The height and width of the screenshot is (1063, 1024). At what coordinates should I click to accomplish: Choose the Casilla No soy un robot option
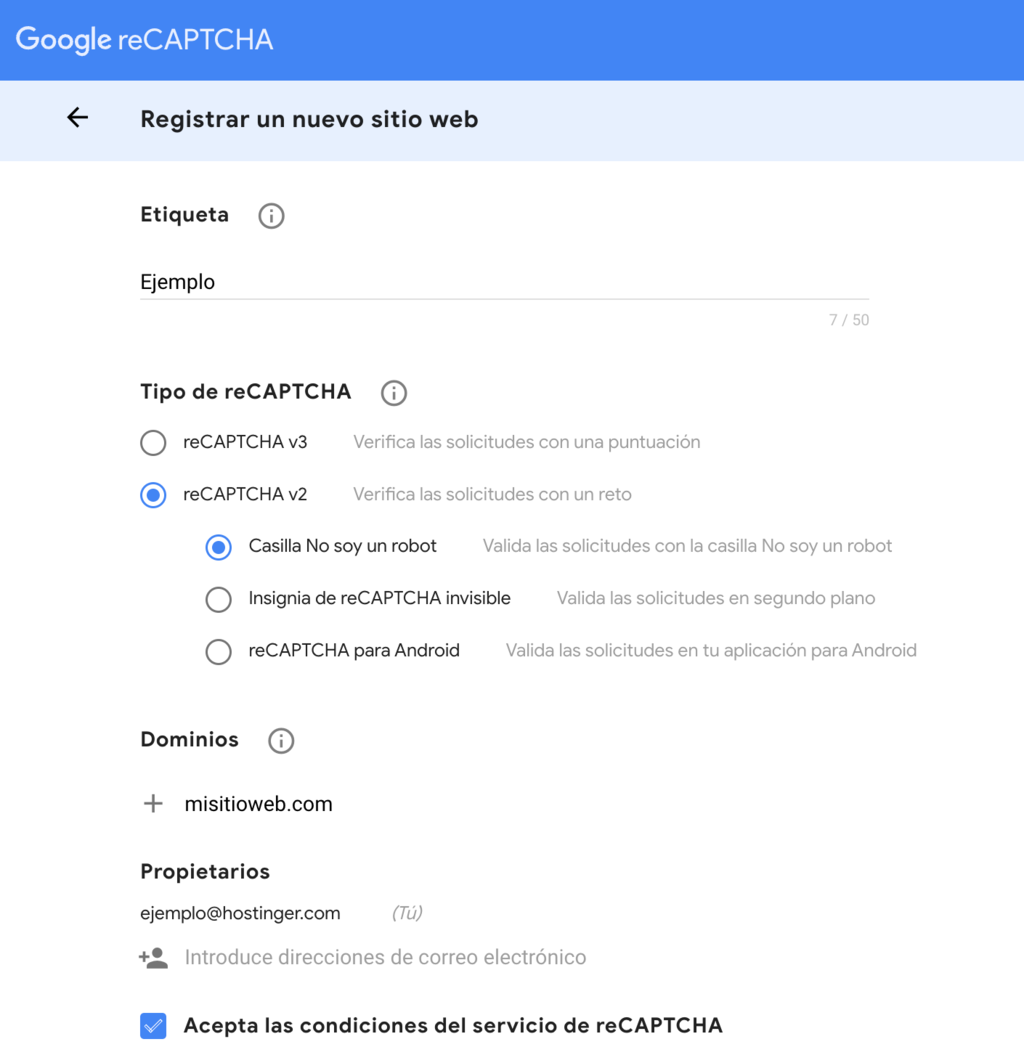(x=218, y=547)
